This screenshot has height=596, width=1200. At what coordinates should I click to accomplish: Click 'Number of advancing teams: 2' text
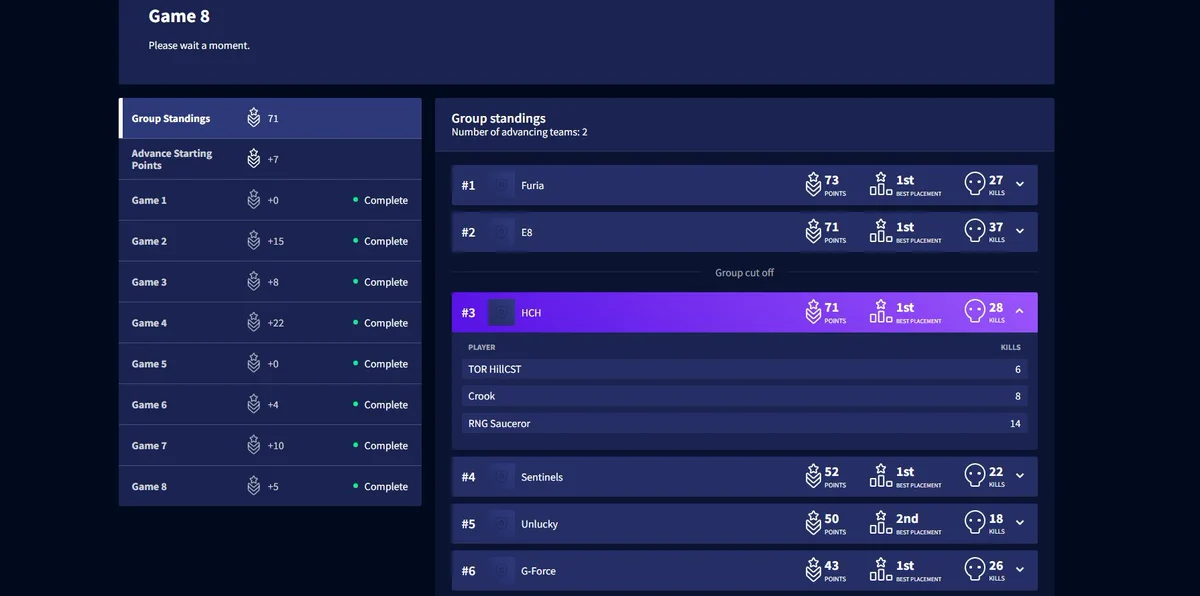(519, 132)
